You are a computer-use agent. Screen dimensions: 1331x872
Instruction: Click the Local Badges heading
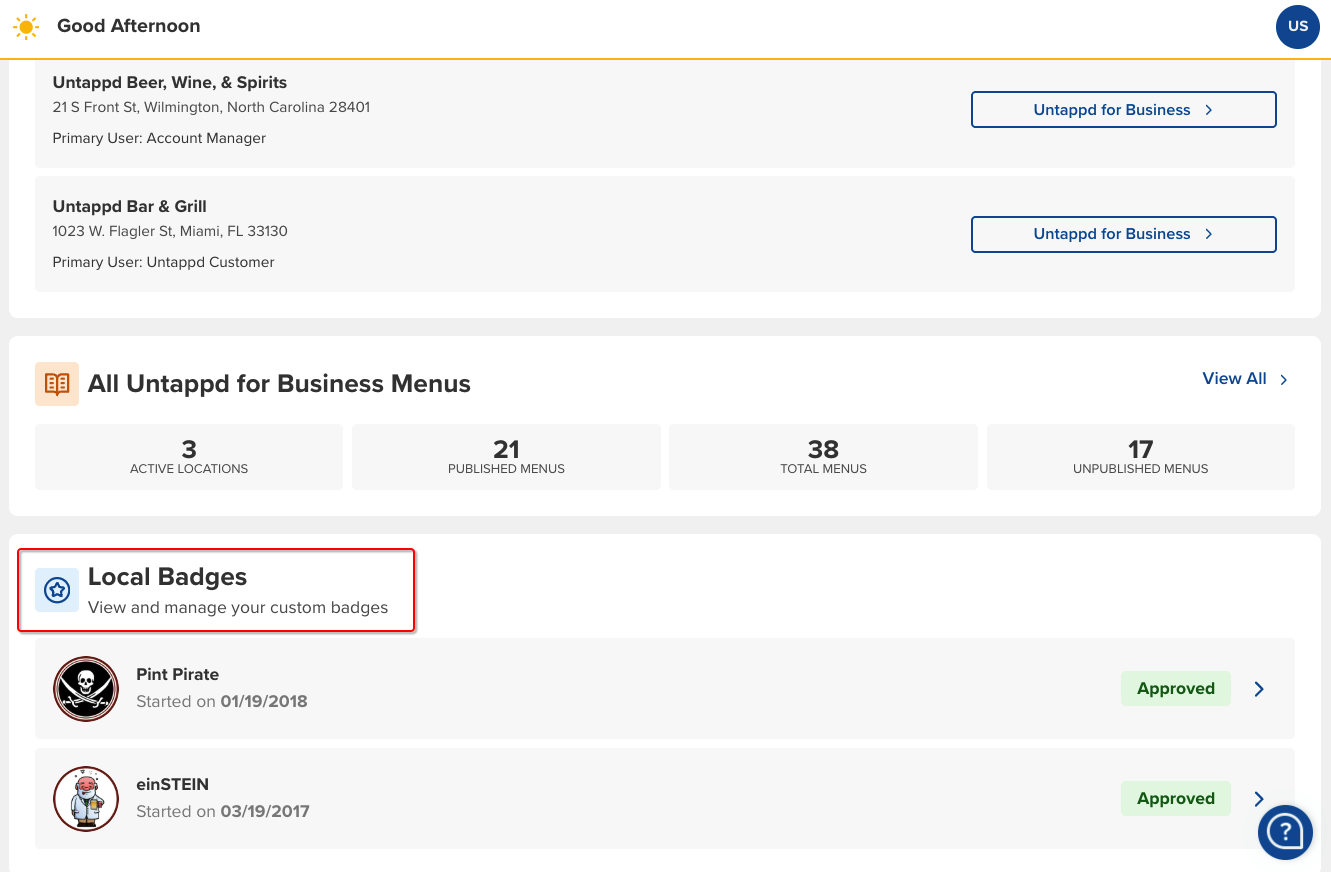(167, 577)
